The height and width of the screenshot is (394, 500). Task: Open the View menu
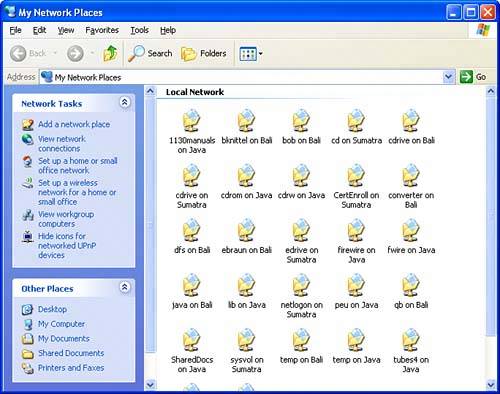coord(66,30)
